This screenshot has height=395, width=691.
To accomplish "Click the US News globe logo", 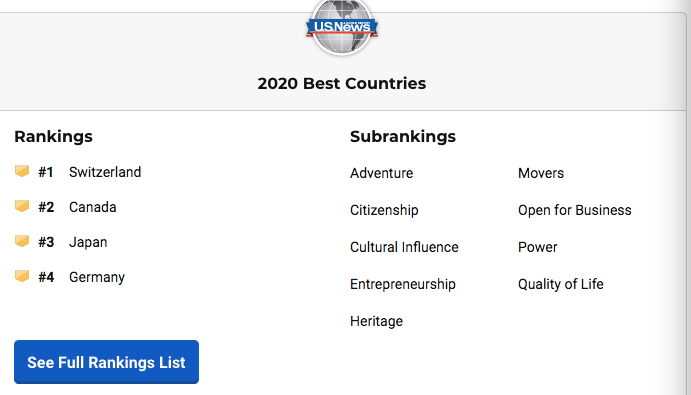I will [x=342, y=26].
